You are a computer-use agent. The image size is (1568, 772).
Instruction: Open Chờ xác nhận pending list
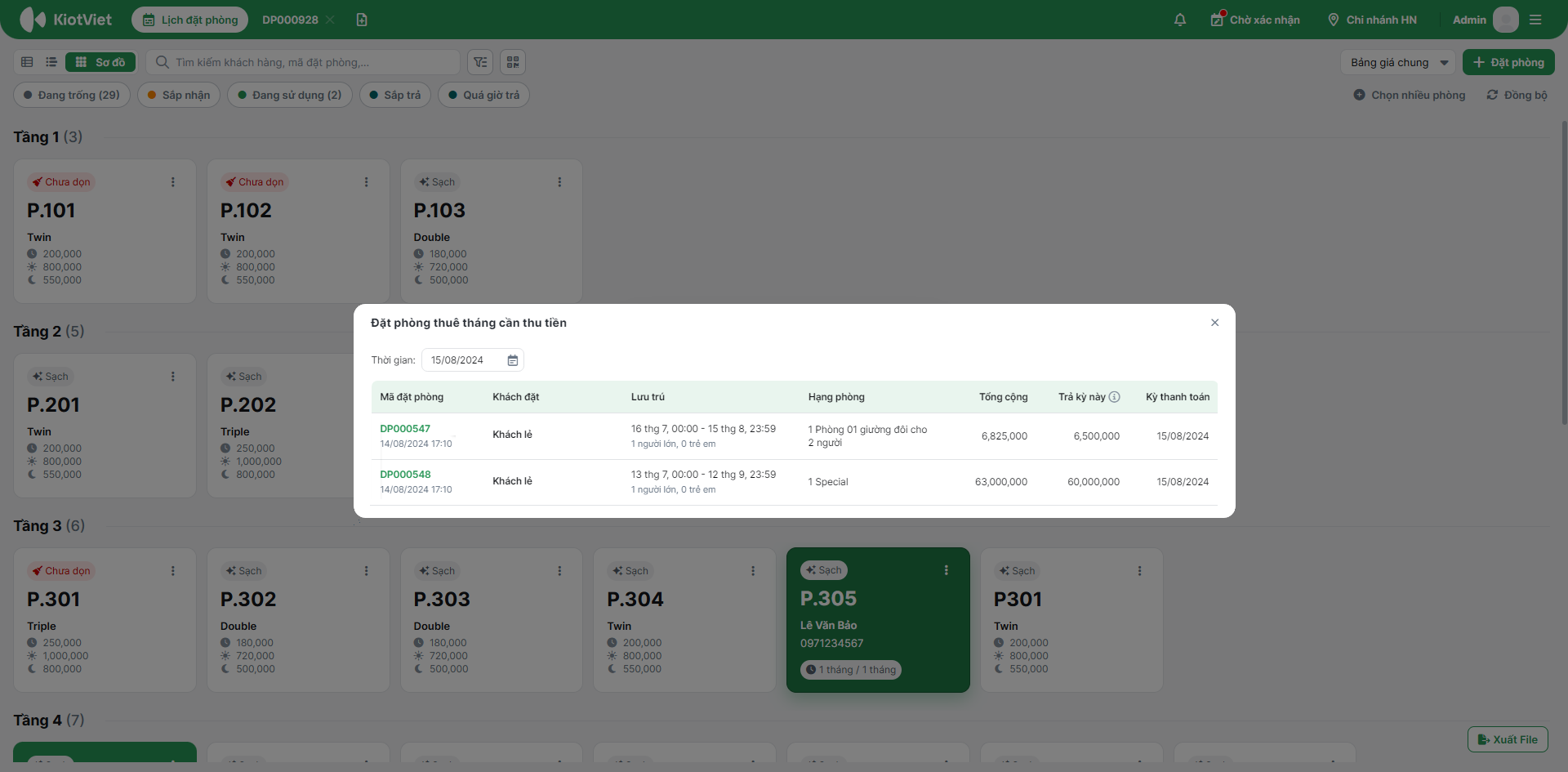click(1255, 20)
